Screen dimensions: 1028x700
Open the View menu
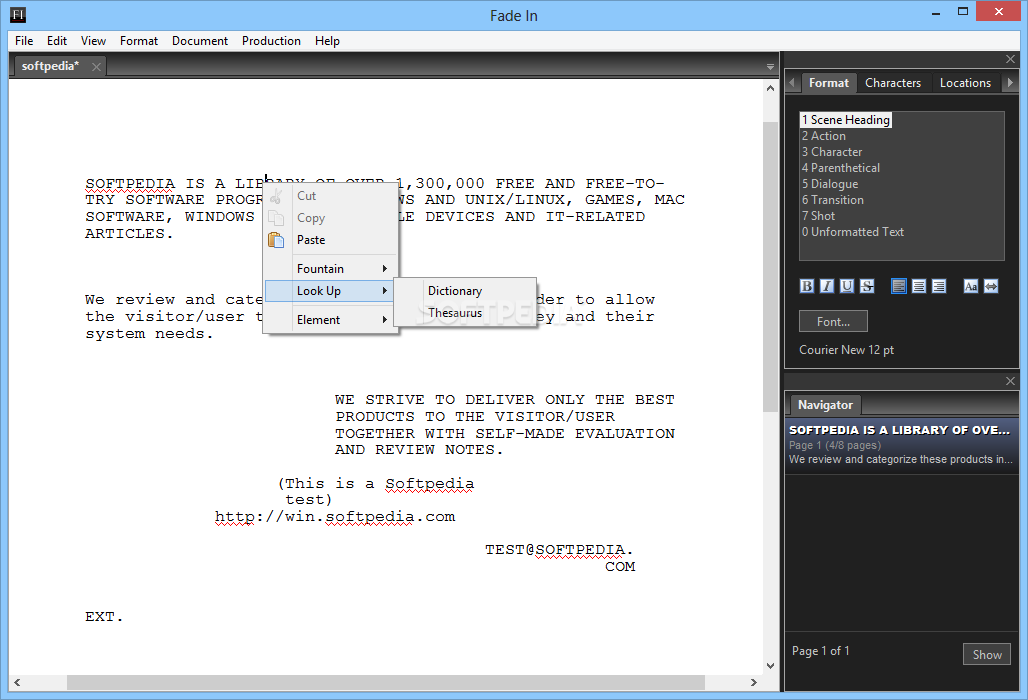click(x=93, y=41)
